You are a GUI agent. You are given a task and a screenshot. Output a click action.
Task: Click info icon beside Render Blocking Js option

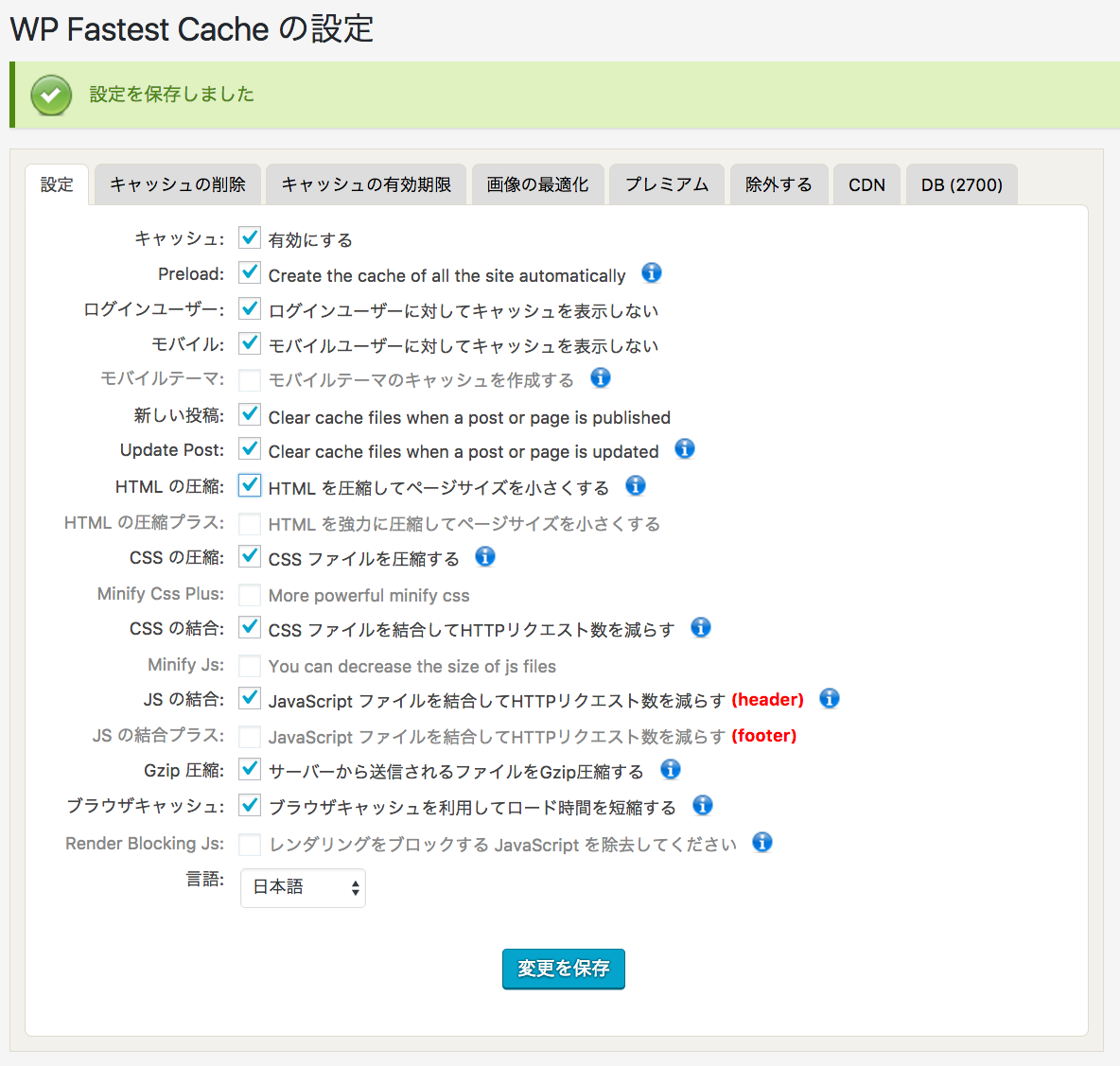[762, 842]
